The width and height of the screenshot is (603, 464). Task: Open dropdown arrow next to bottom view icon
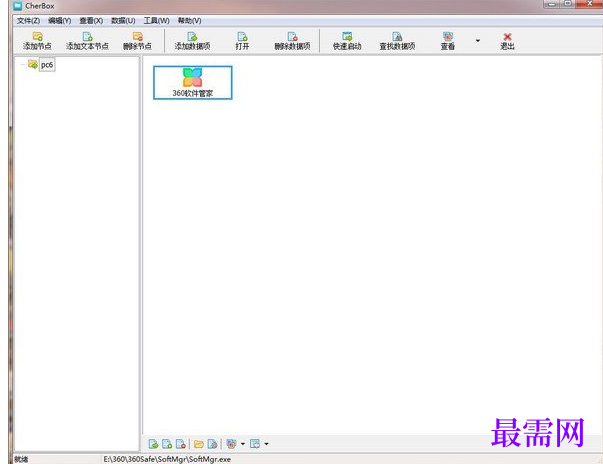click(x=243, y=444)
